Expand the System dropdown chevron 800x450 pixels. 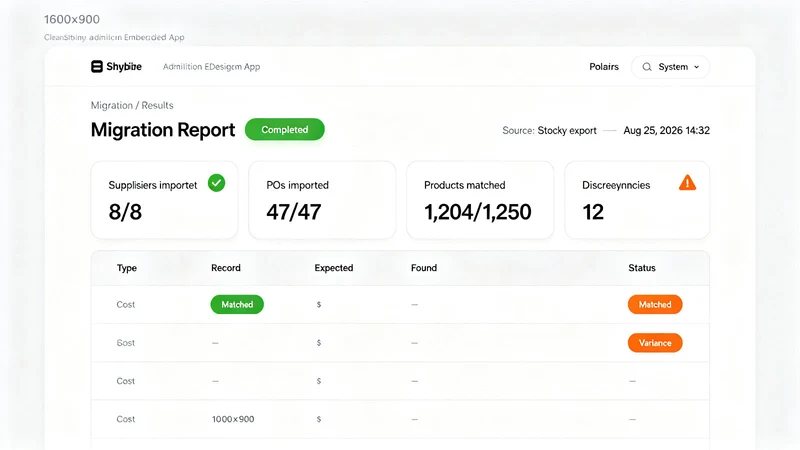click(696, 67)
